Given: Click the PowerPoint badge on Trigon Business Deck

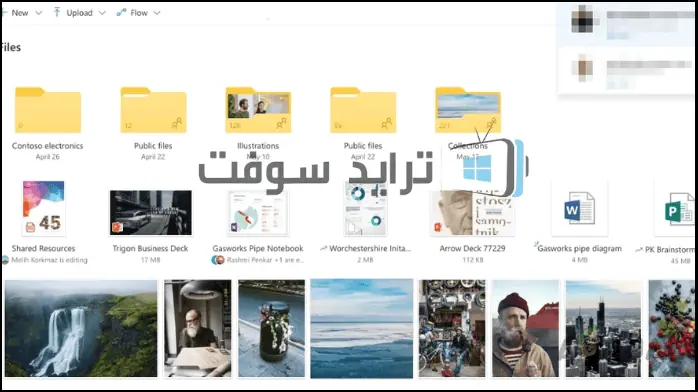Looking at the screenshot, I should coord(117,227).
